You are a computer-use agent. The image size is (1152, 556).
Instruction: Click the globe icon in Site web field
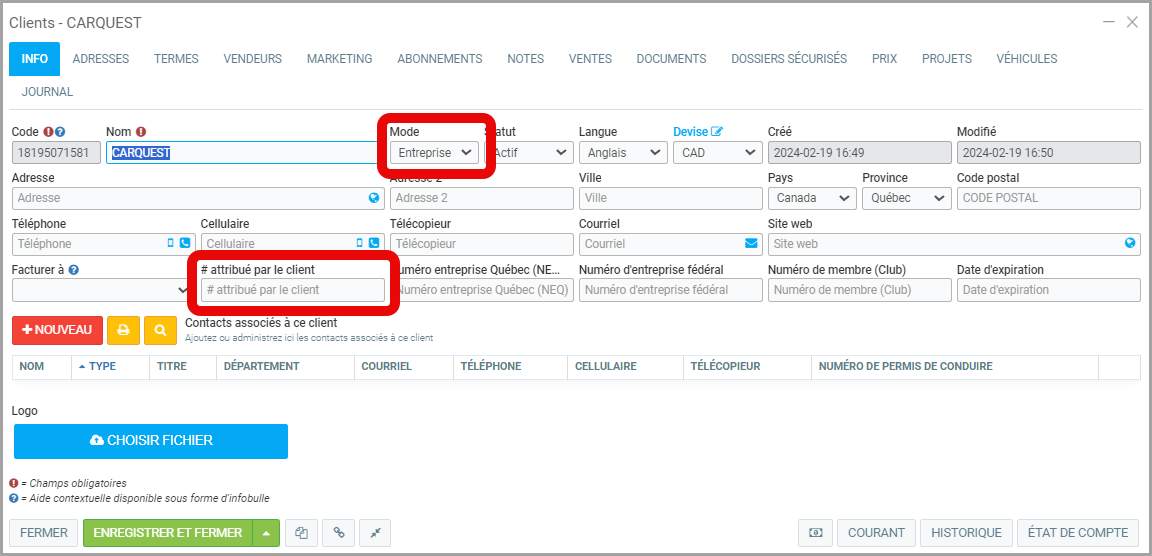(x=1130, y=243)
